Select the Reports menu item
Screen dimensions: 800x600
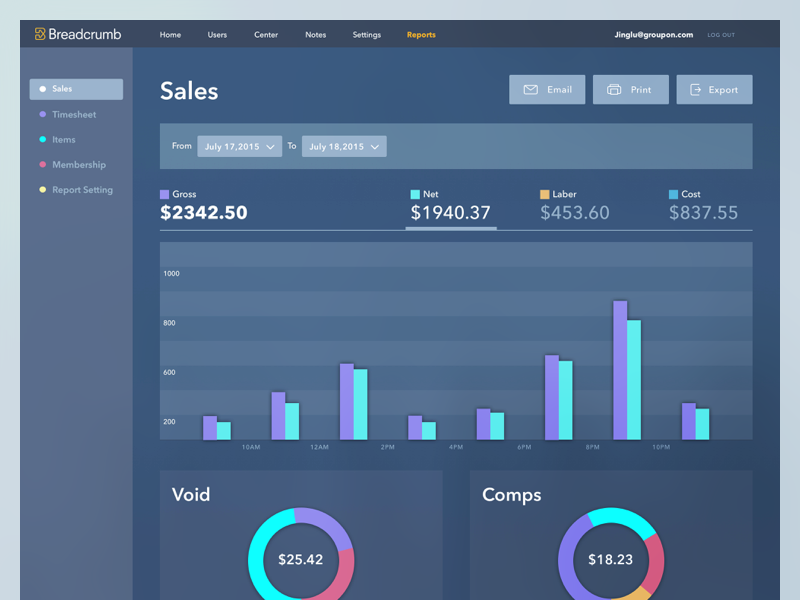tap(421, 35)
